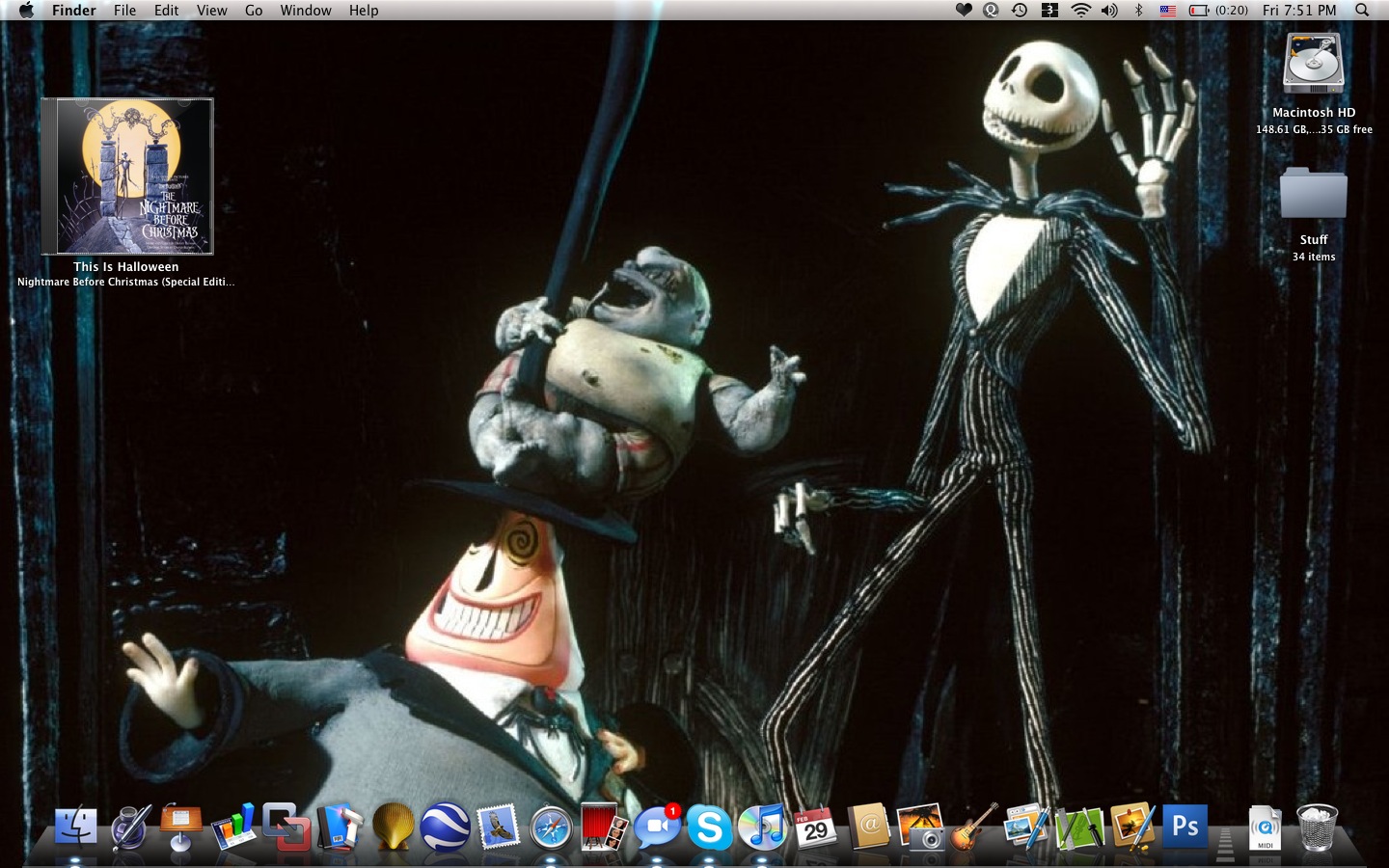Launch the golden seashell app in dock
The height and width of the screenshot is (868, 1389).
tap(393, 827)
